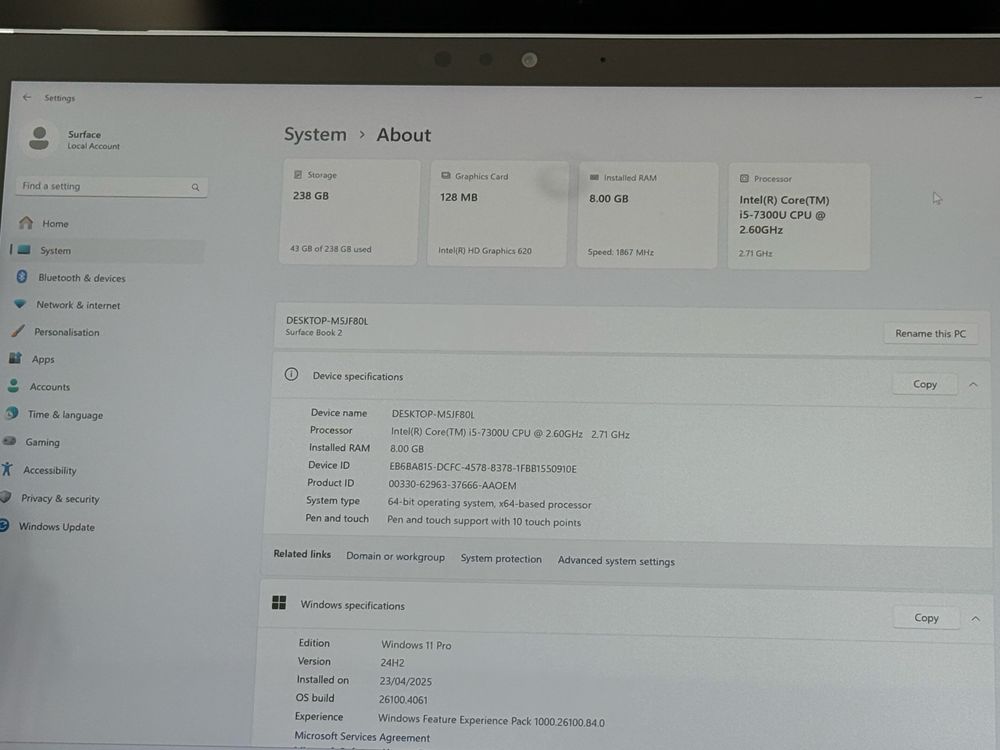Click the Time & language globe icon
Screen dimensions: 1000x750
[x=11, y=413]
